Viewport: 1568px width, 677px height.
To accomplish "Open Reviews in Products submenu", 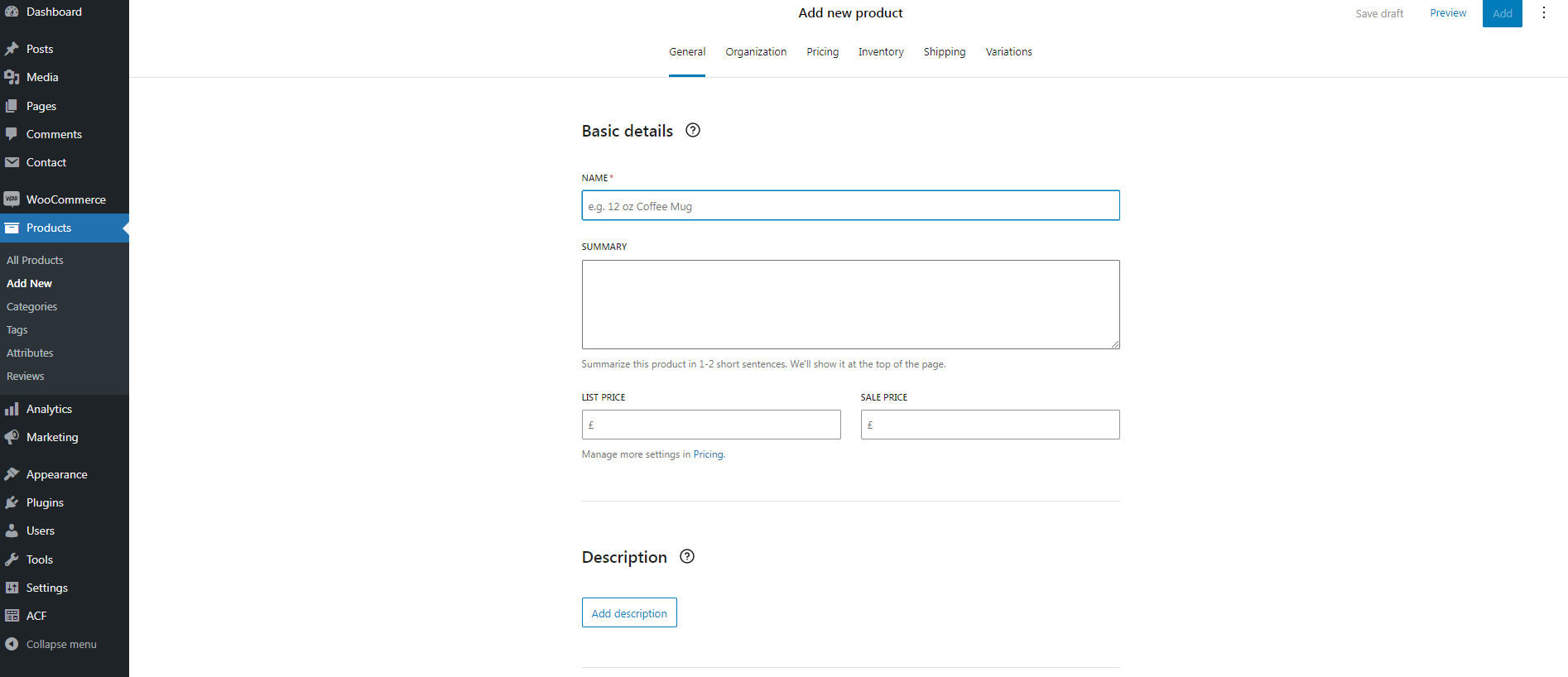I will coord(25,376).
